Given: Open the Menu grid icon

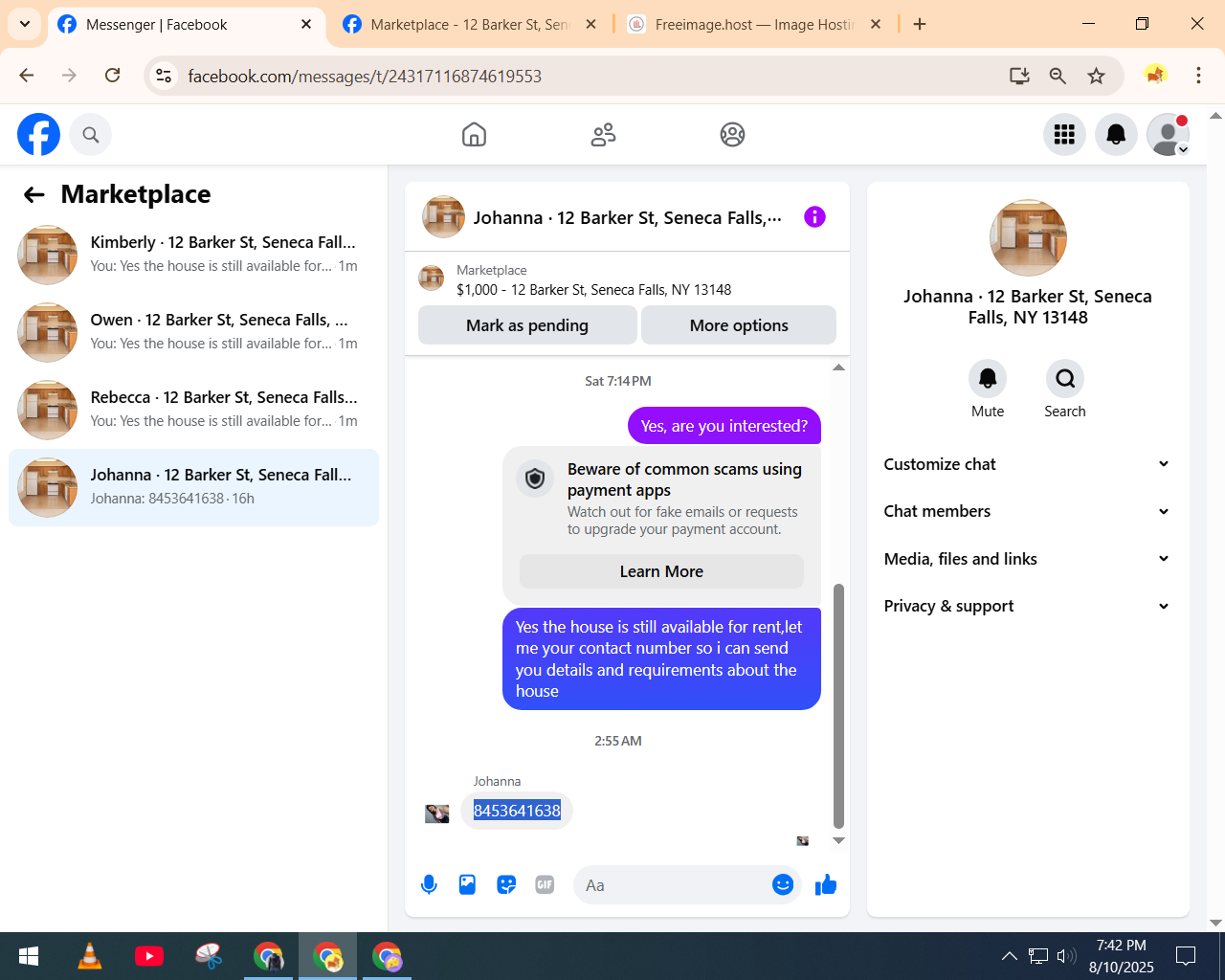Looking at the screenshot, I should coord(1064,135).
